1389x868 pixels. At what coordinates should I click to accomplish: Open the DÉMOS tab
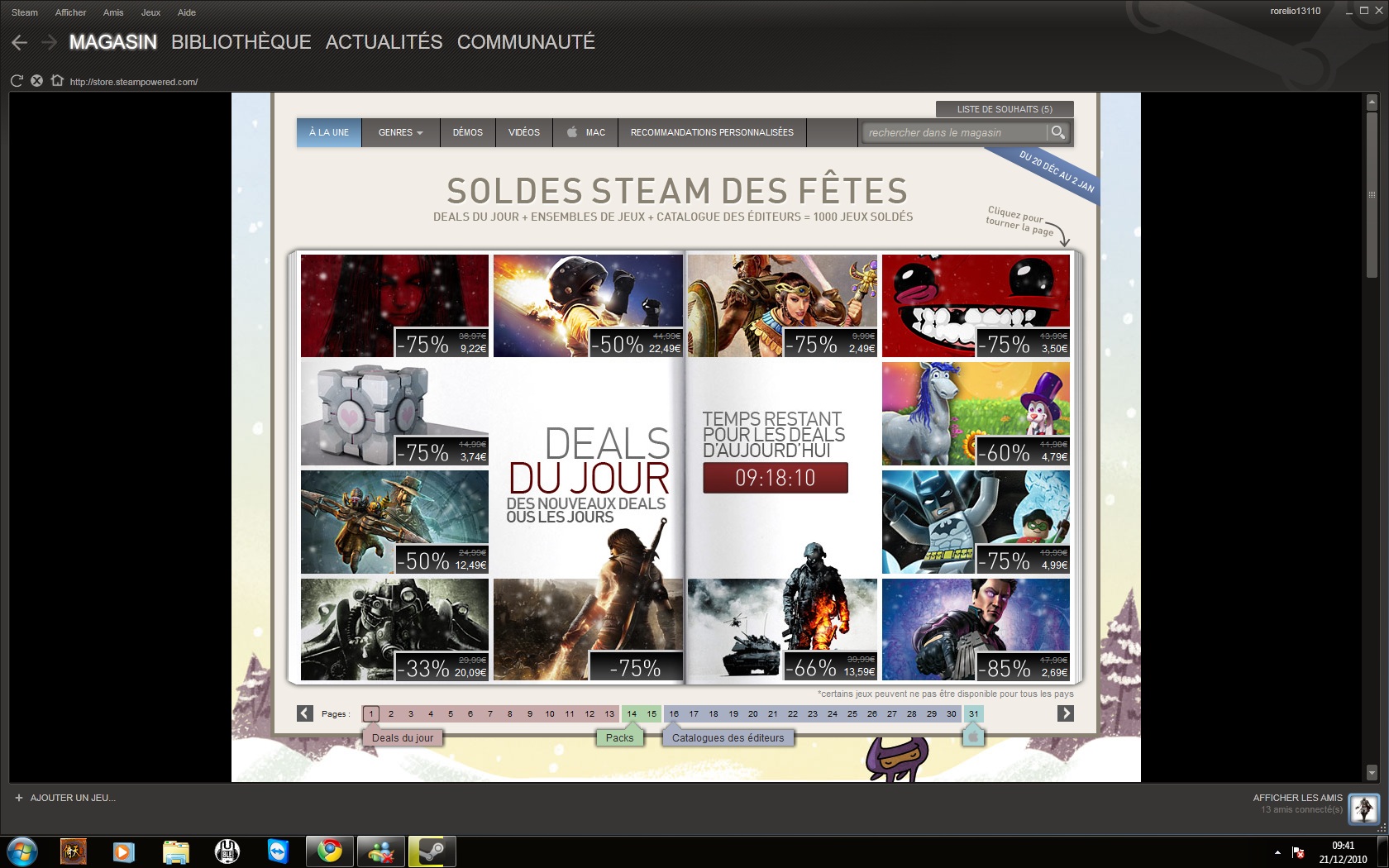point(468,132)
